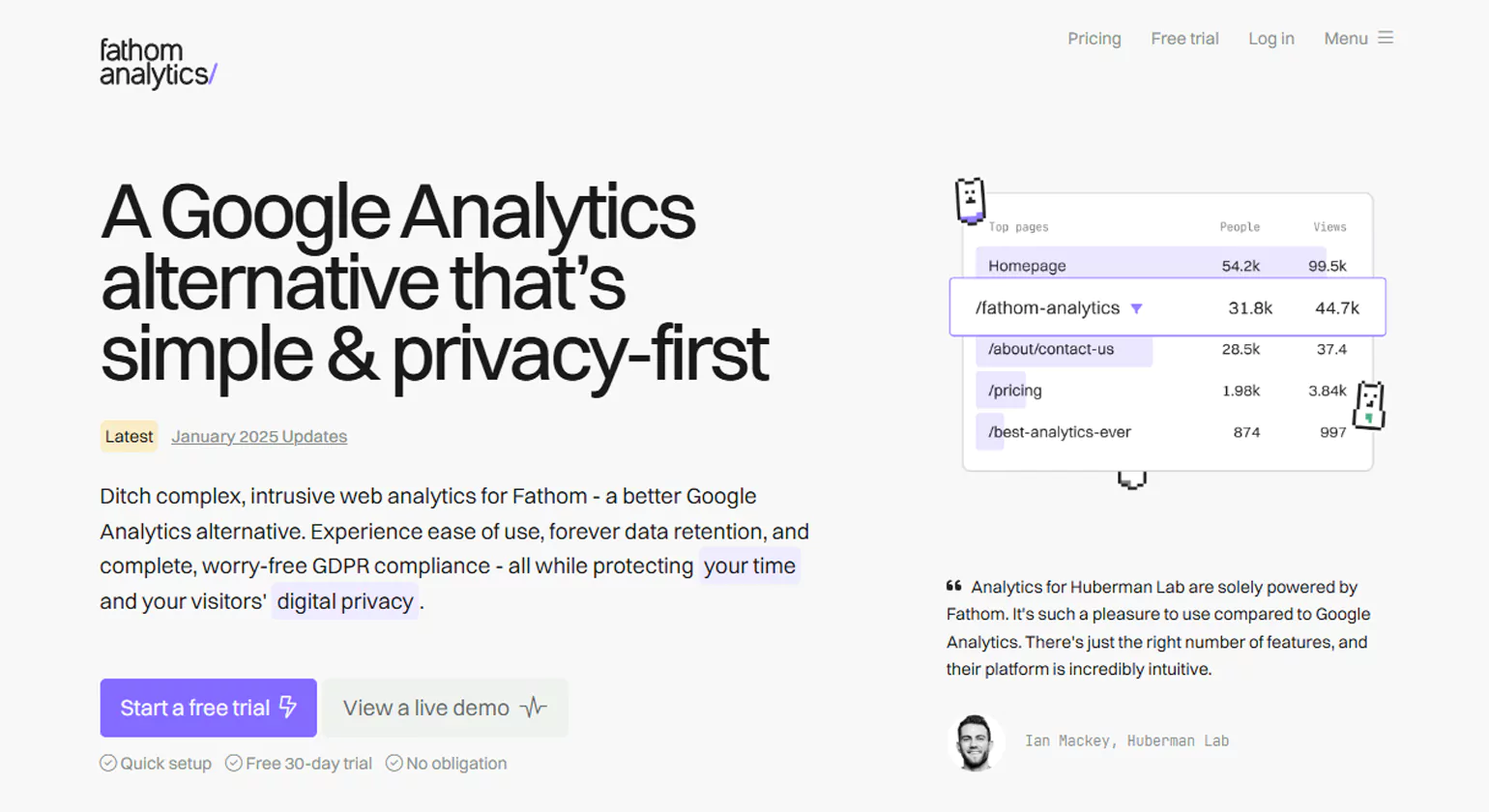Click the pulse icon on the live demo button
Viewport: 1489px width, 812px height.
(533, 708)
